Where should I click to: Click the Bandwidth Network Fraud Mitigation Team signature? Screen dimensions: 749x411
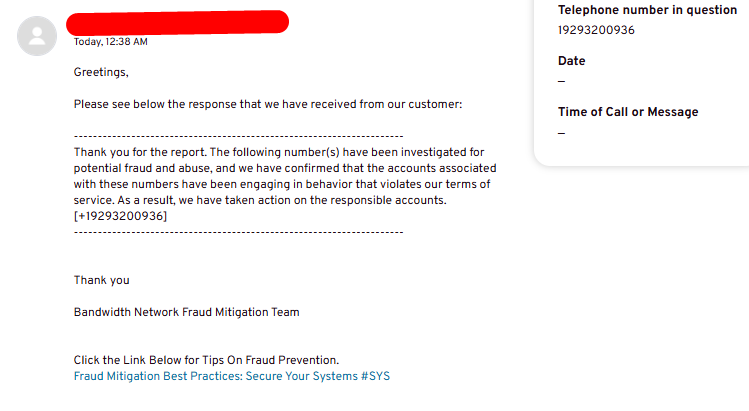186,312
